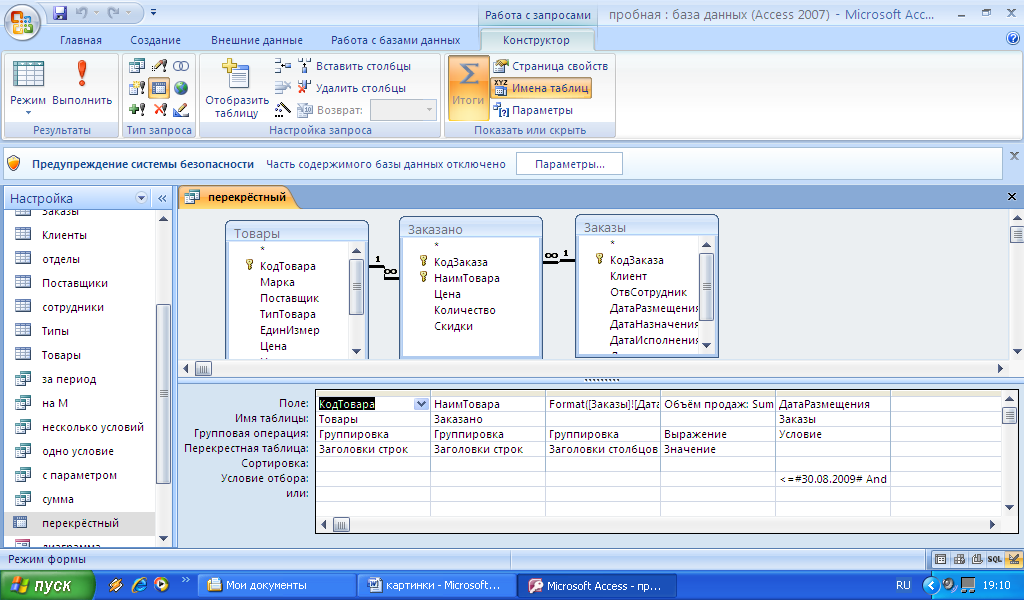
Task: Open the query 'с параметром'
Action: click(78, 475)
